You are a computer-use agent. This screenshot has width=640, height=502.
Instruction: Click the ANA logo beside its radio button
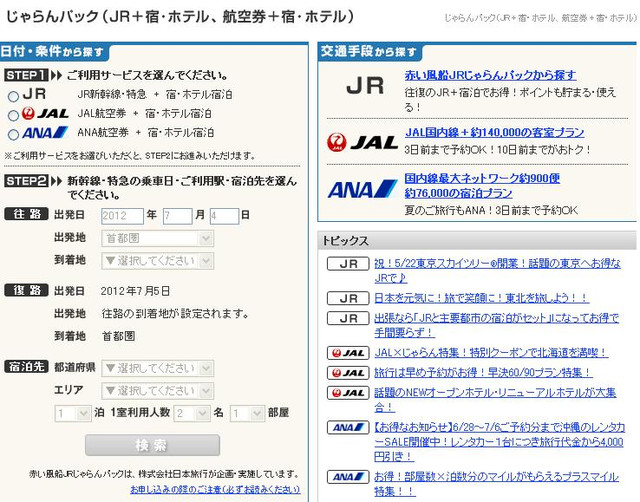pos(45,133)
